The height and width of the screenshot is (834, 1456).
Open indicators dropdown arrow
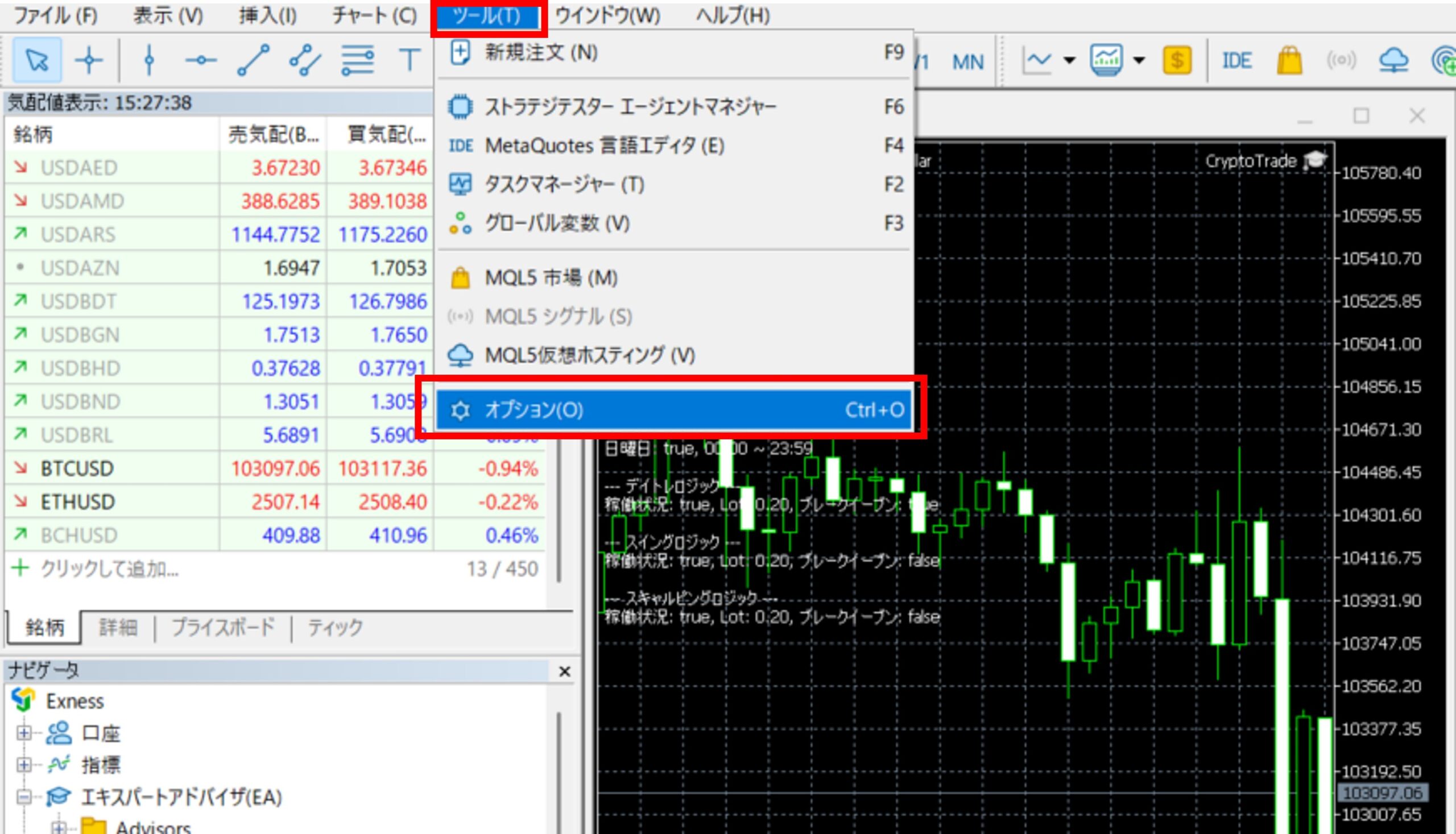[x=1139, y=60]
